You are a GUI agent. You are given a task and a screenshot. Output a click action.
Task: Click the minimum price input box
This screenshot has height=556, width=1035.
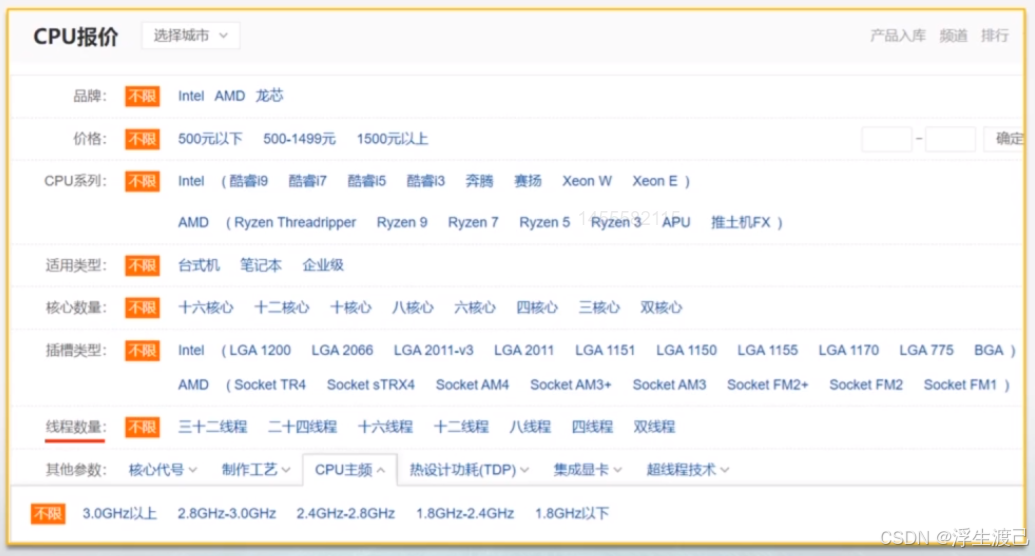click(x=886, y=139)
